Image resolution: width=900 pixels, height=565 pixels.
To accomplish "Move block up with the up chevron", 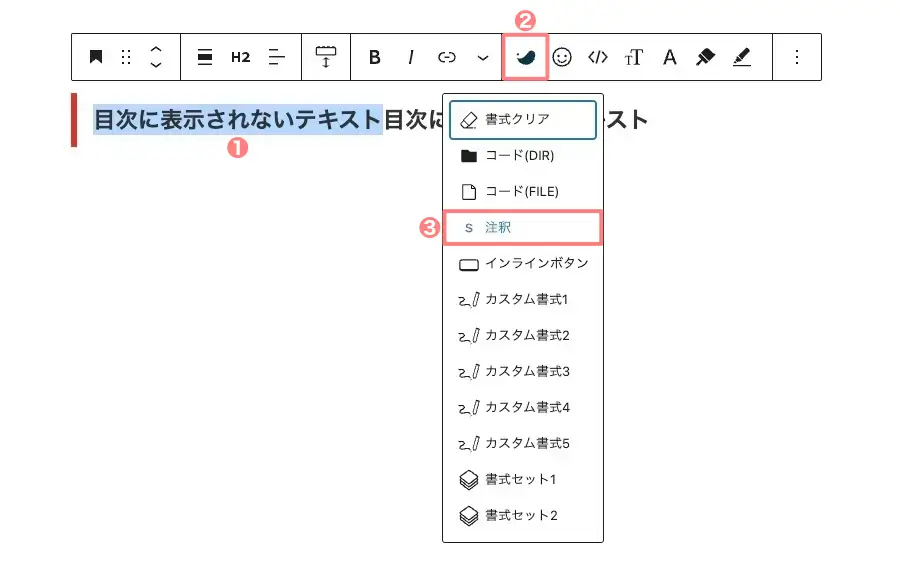I will click(156, 49).
